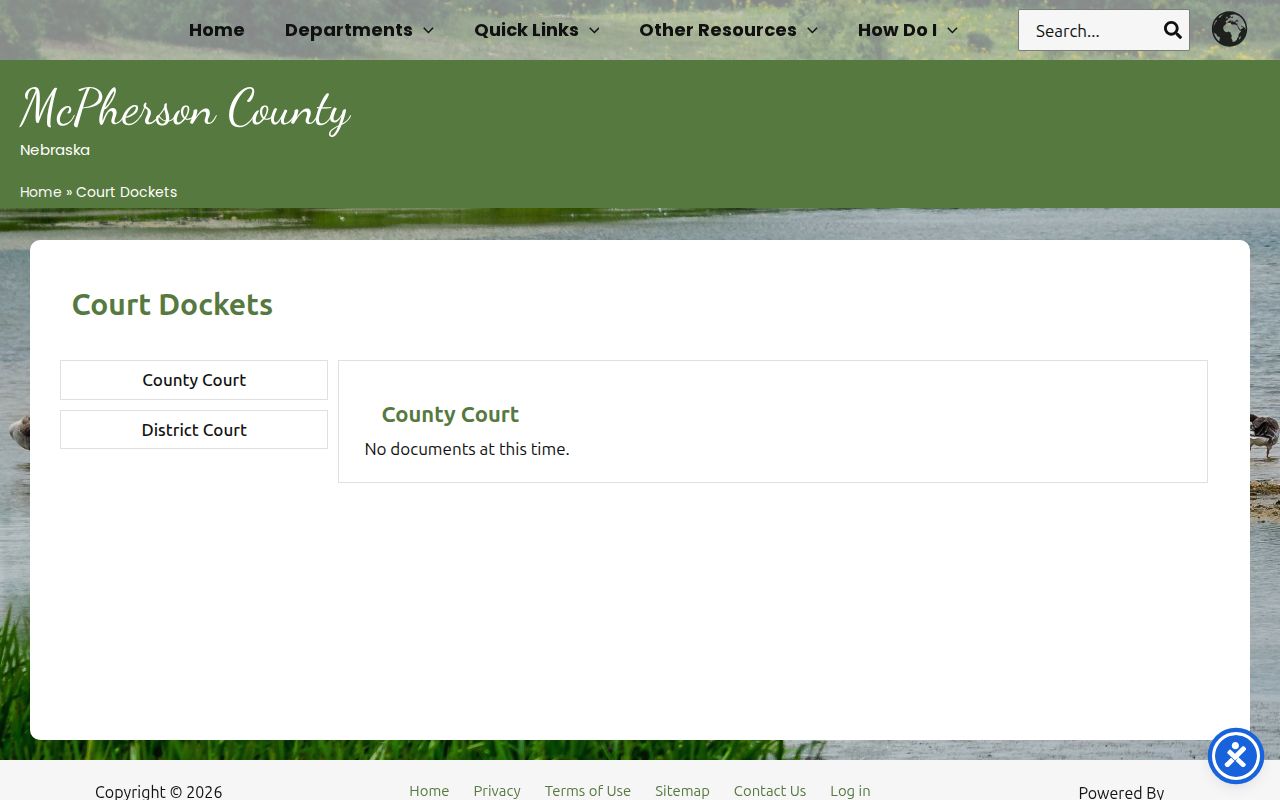
Task: Click the search magnifier icon
Action: [x=1172, y=30]
